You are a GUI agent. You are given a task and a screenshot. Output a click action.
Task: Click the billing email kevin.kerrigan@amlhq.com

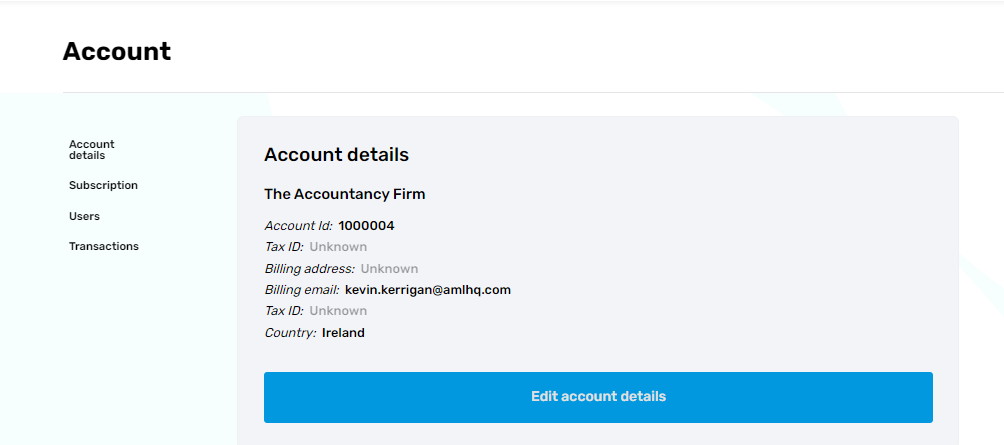(x=427, y=290)
